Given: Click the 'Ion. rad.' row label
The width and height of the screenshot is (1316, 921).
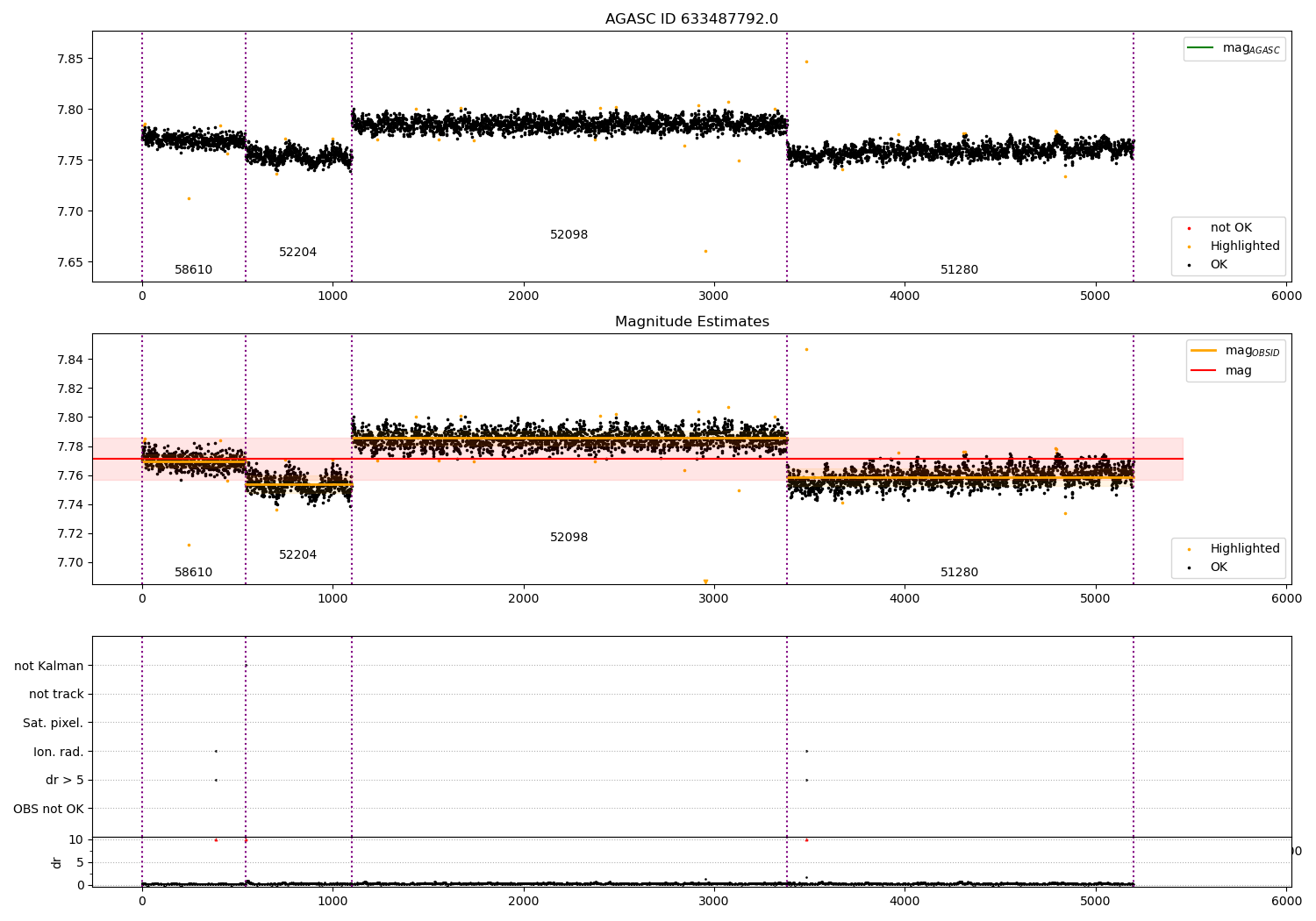Looking at the screenshot, I should [59, 752].
